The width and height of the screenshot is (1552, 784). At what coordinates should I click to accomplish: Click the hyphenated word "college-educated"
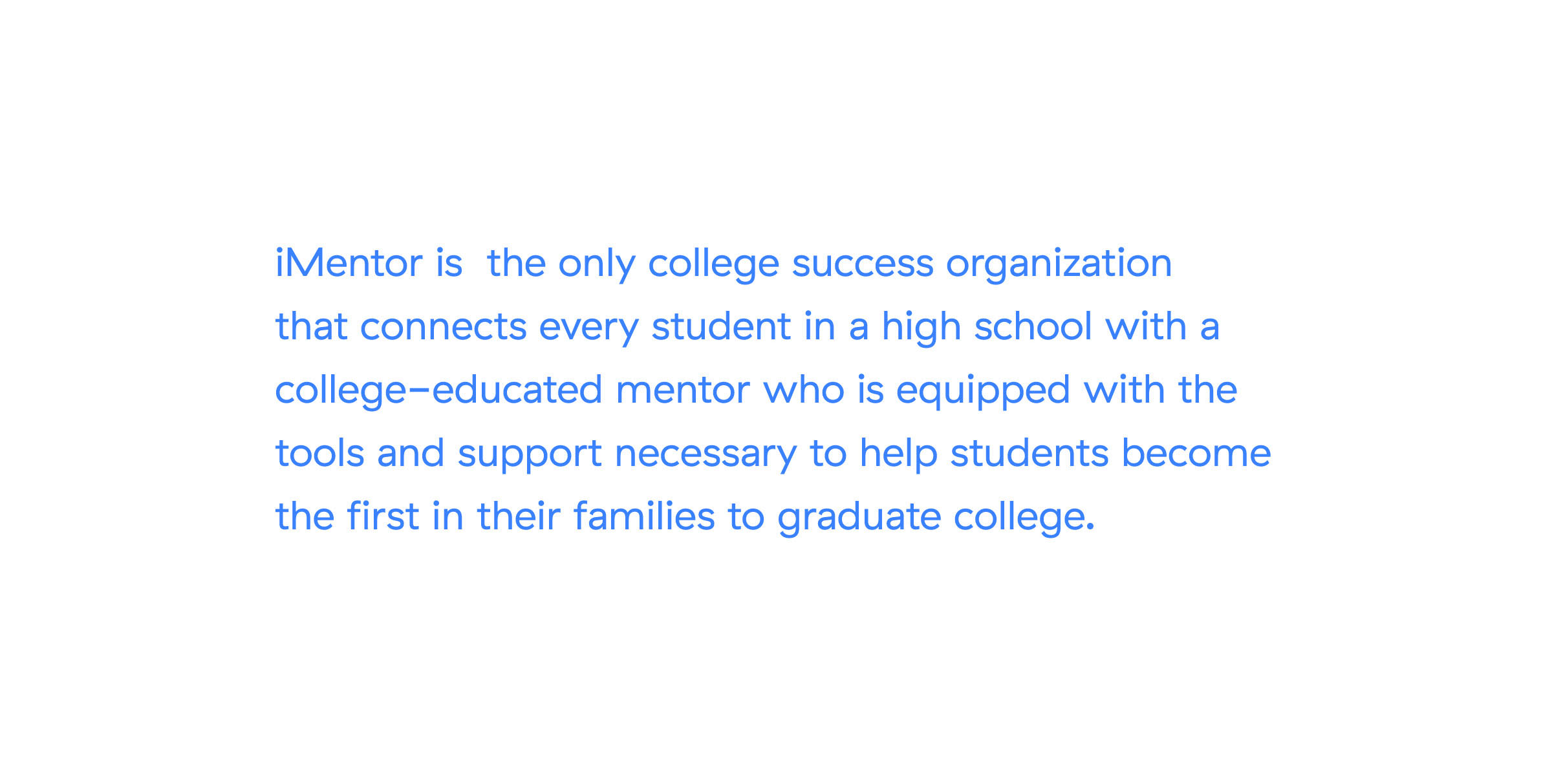tap(439, 391)
